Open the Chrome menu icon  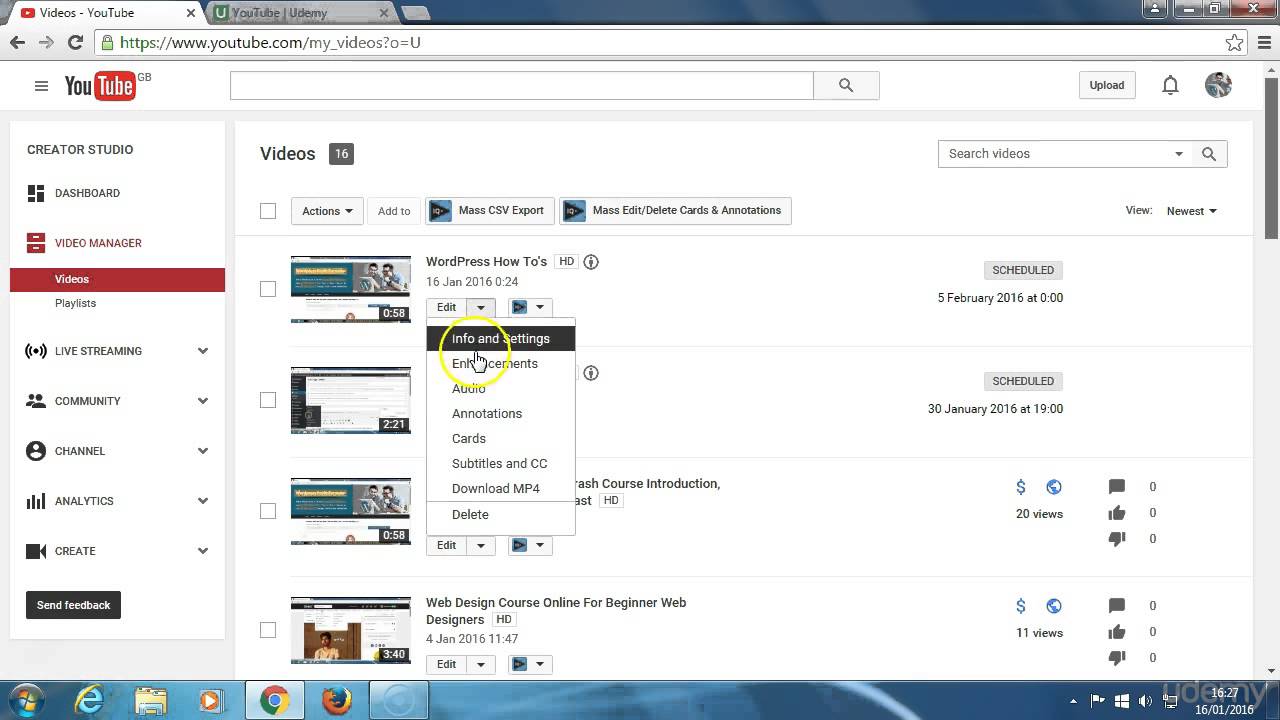1262,43
